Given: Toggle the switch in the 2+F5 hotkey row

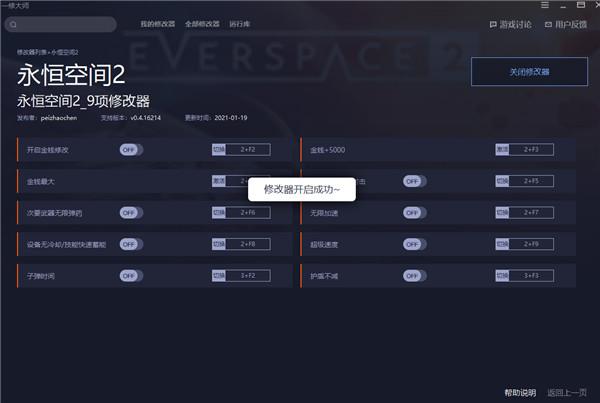Looking at the screenshot, I should [415, 181].
